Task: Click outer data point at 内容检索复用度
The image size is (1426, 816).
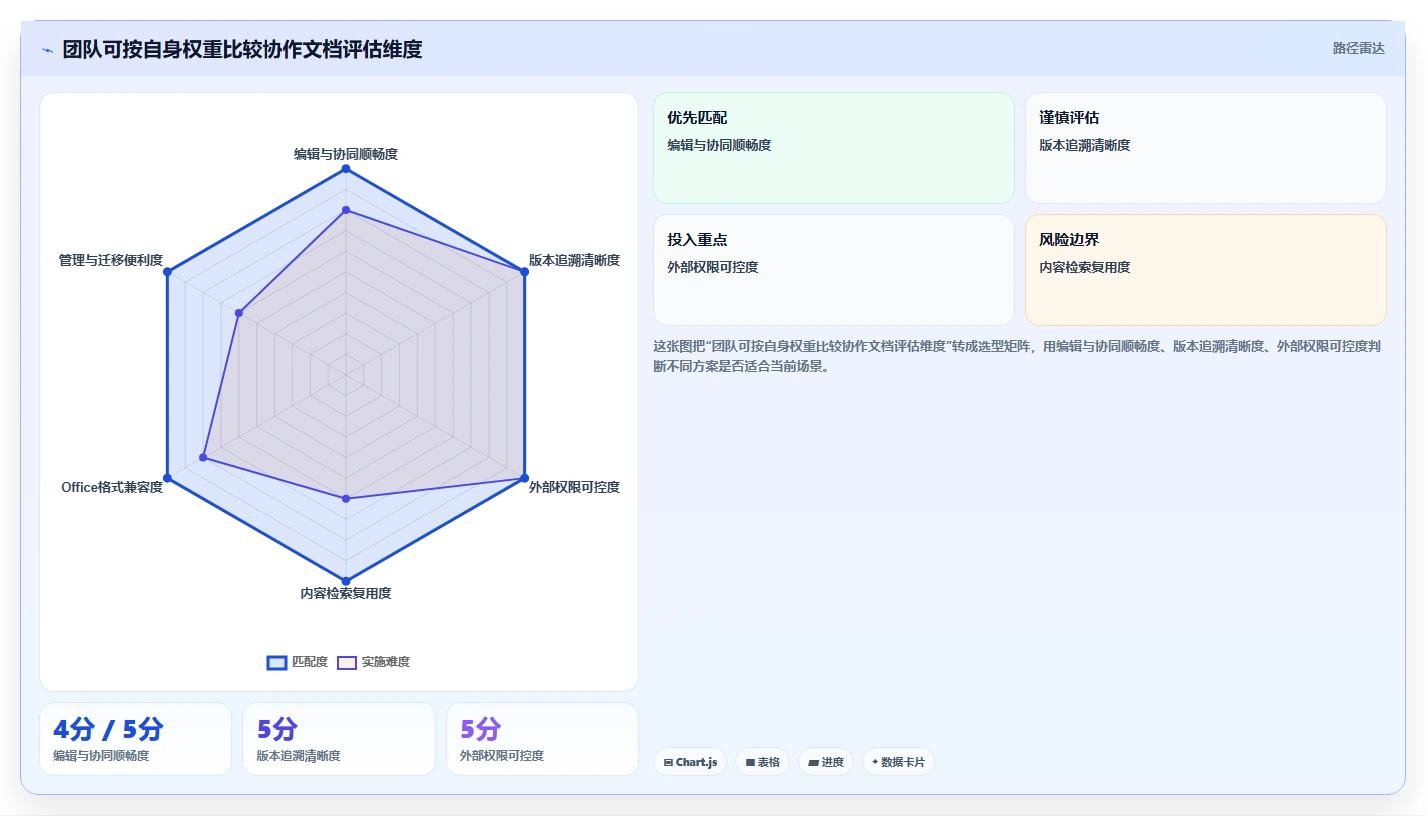Action: click(x=346, y=581)
